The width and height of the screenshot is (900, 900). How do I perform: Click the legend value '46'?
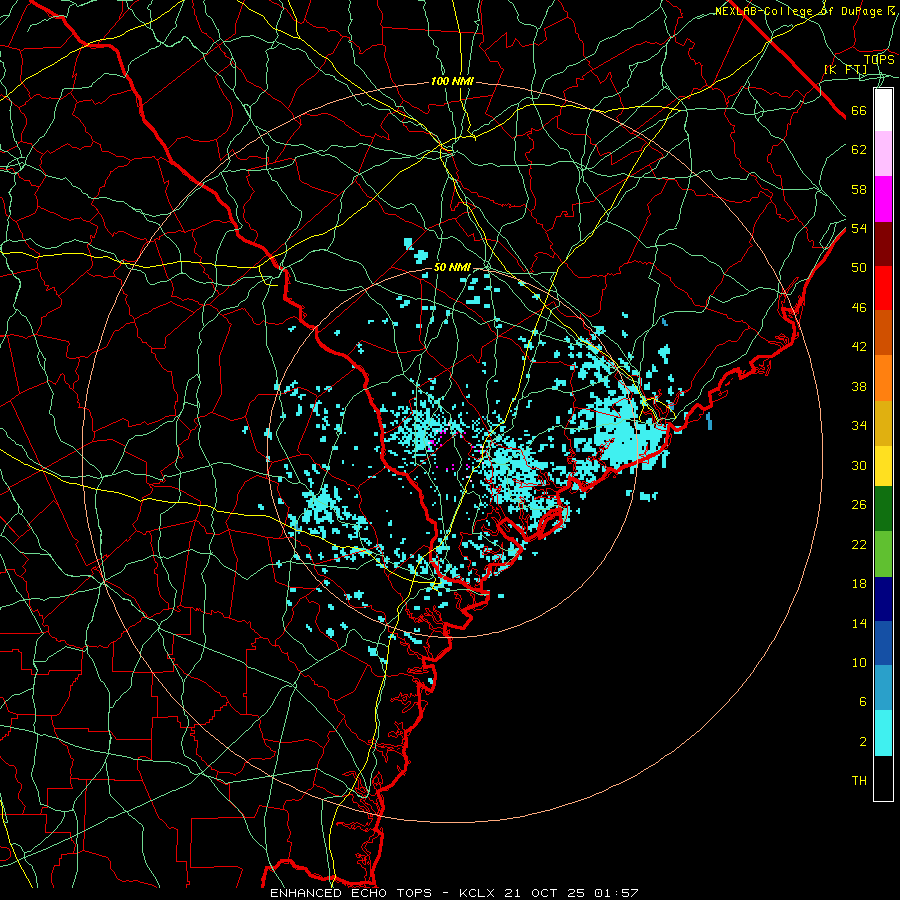click(x=859, y=308)
